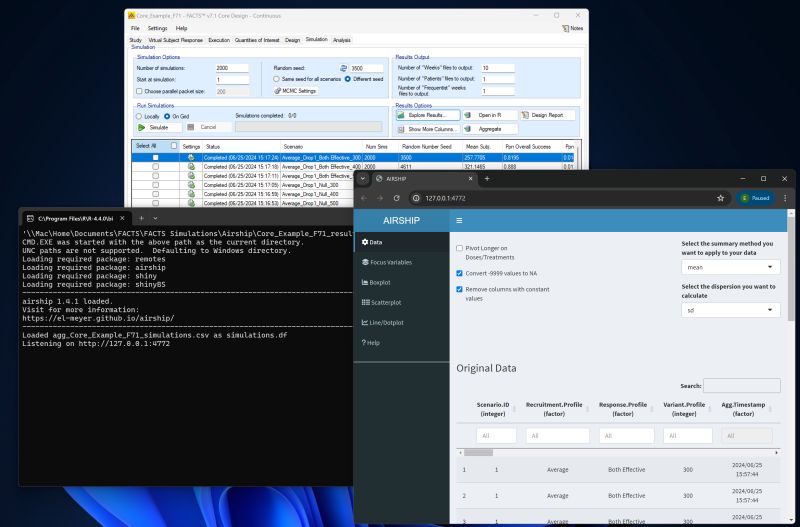The image size is (800, 527).
Task: Click Explore Results button
Action: (x=428, y=115)
